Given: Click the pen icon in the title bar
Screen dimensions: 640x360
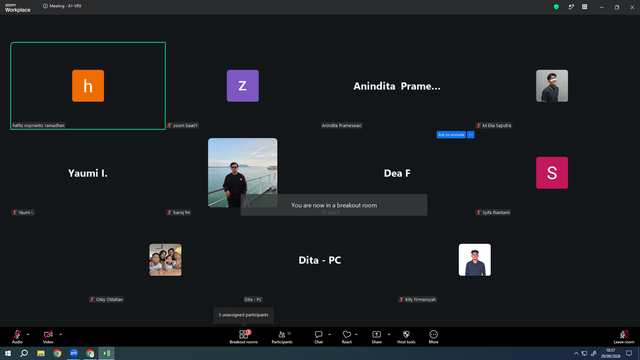Looking at the screenshot, I should pos(571,7).
